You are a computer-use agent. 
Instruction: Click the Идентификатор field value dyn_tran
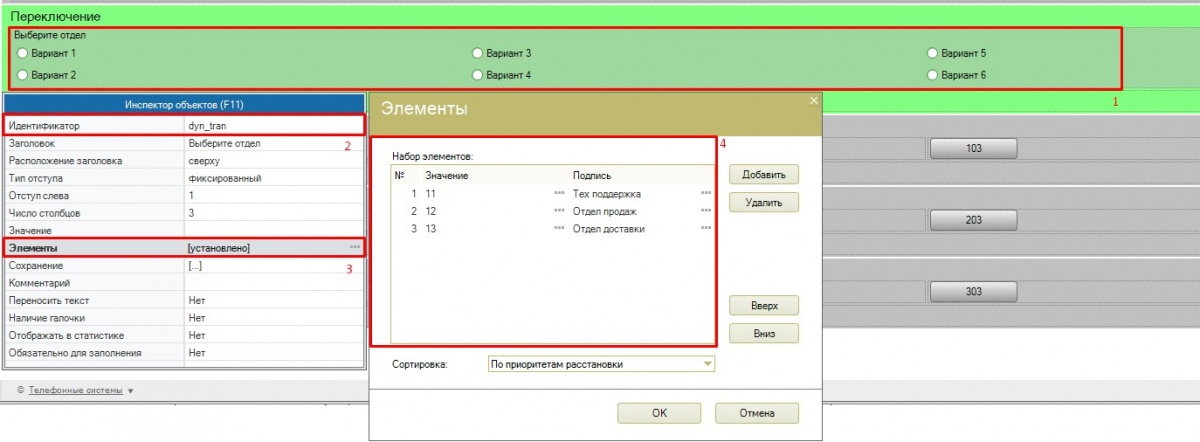(x=272, y=126)
